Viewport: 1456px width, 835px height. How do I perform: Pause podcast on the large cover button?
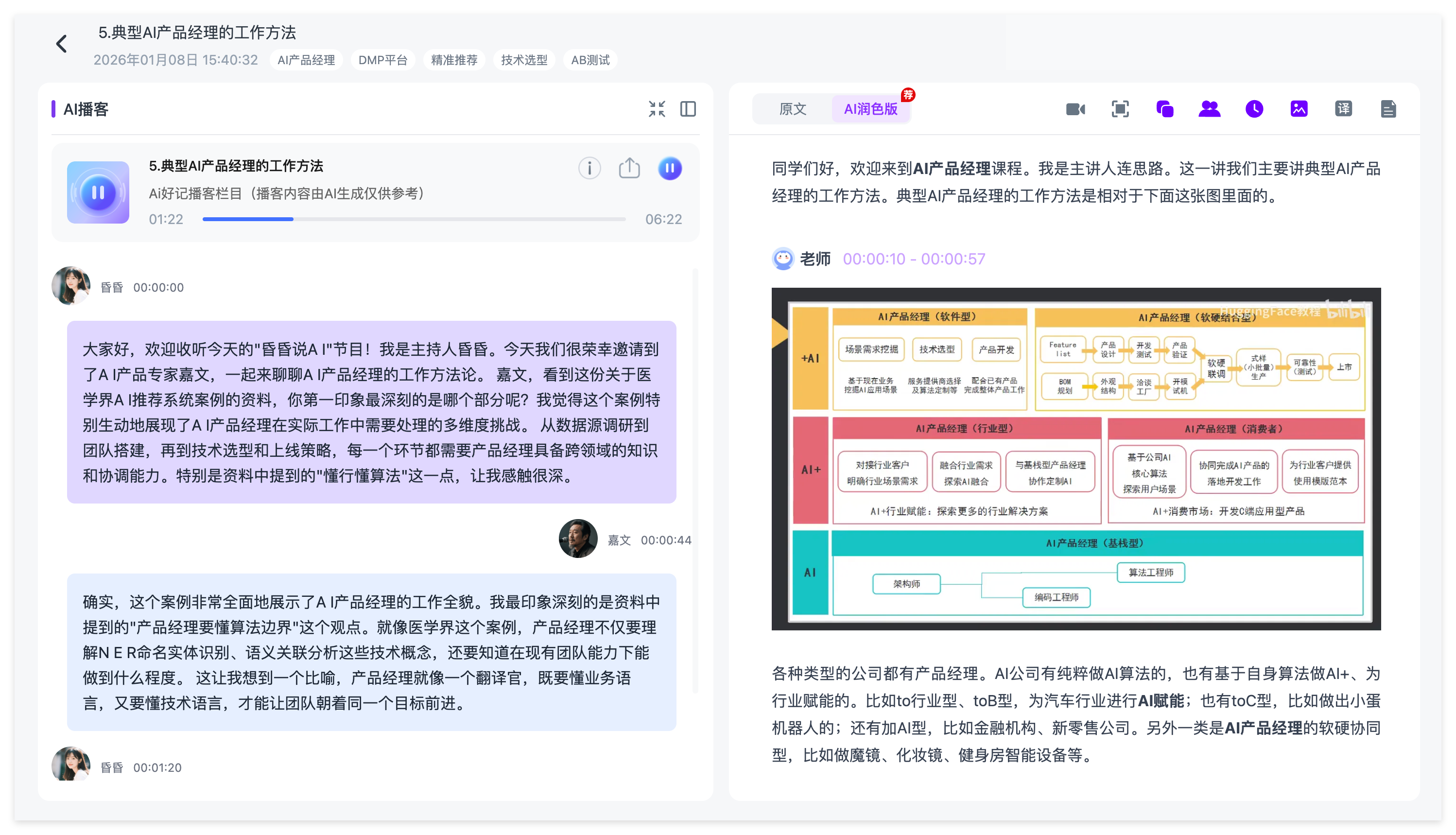[98, 192]
